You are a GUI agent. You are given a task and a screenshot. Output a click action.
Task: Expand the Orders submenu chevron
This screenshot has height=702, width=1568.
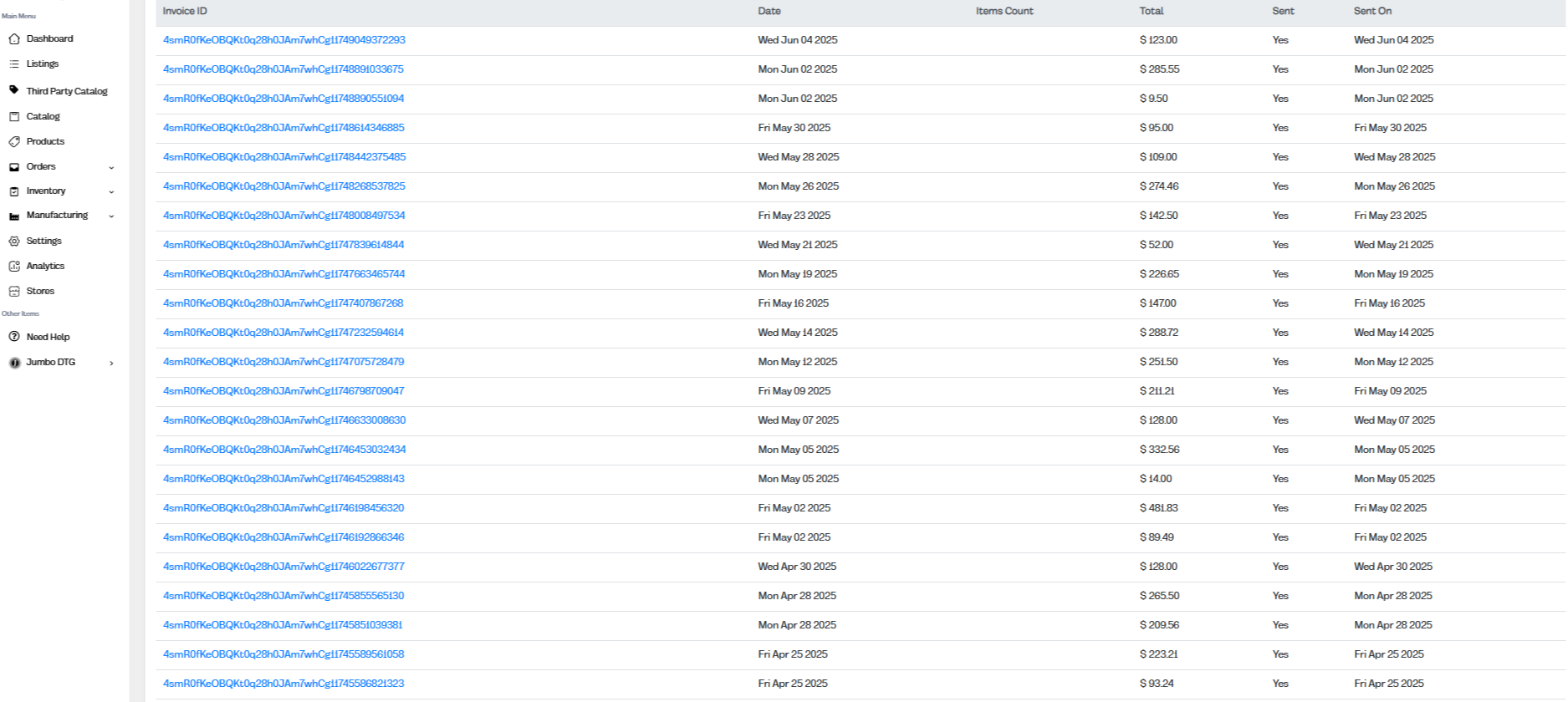111,167
